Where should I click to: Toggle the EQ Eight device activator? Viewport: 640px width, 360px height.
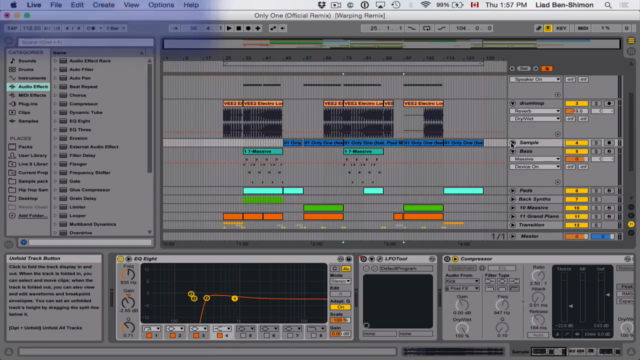(120, 259)
